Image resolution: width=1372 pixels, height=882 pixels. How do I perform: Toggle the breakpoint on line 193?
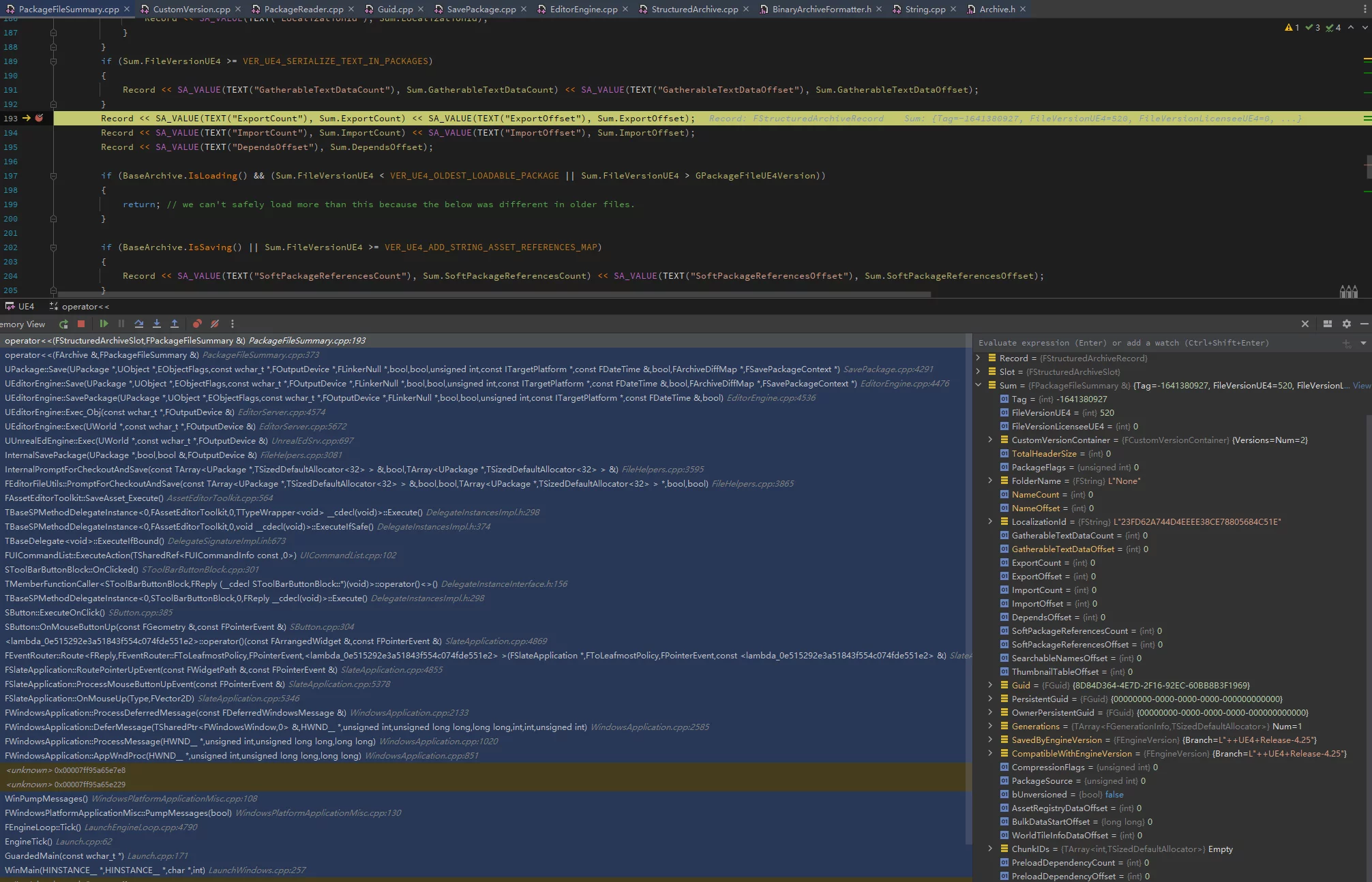click(x=40, y=118)
